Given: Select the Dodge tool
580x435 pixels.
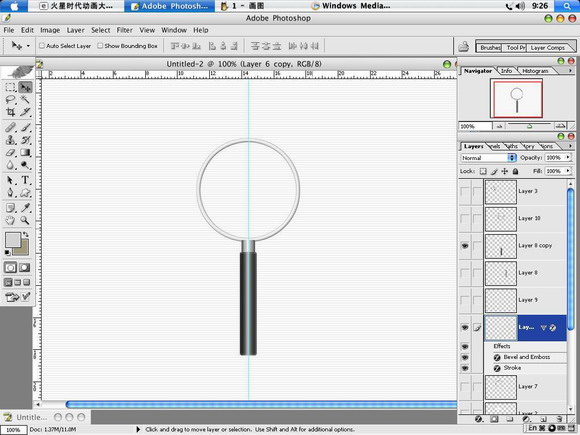Looking at the screenshot, I should click(x=25, y=165).
